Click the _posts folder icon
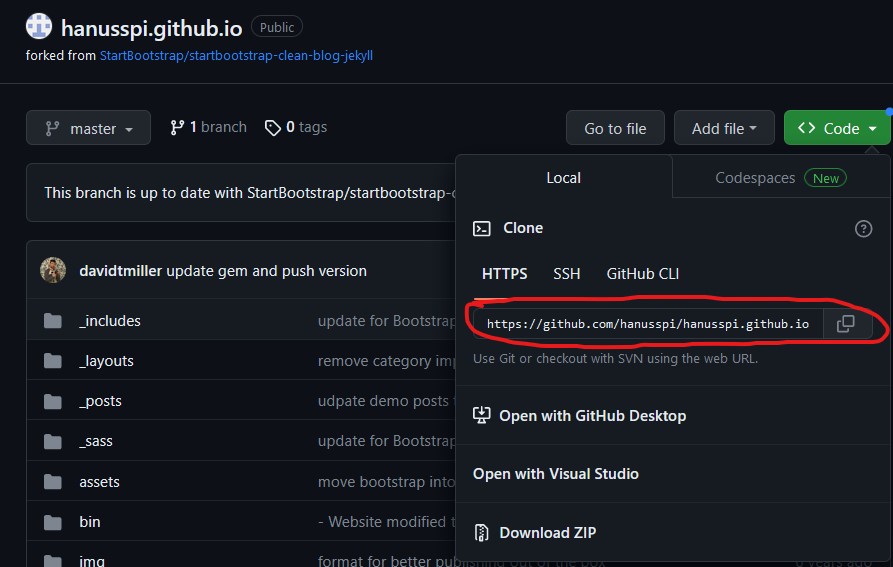The image size is (893, 567). pos(53,401)
